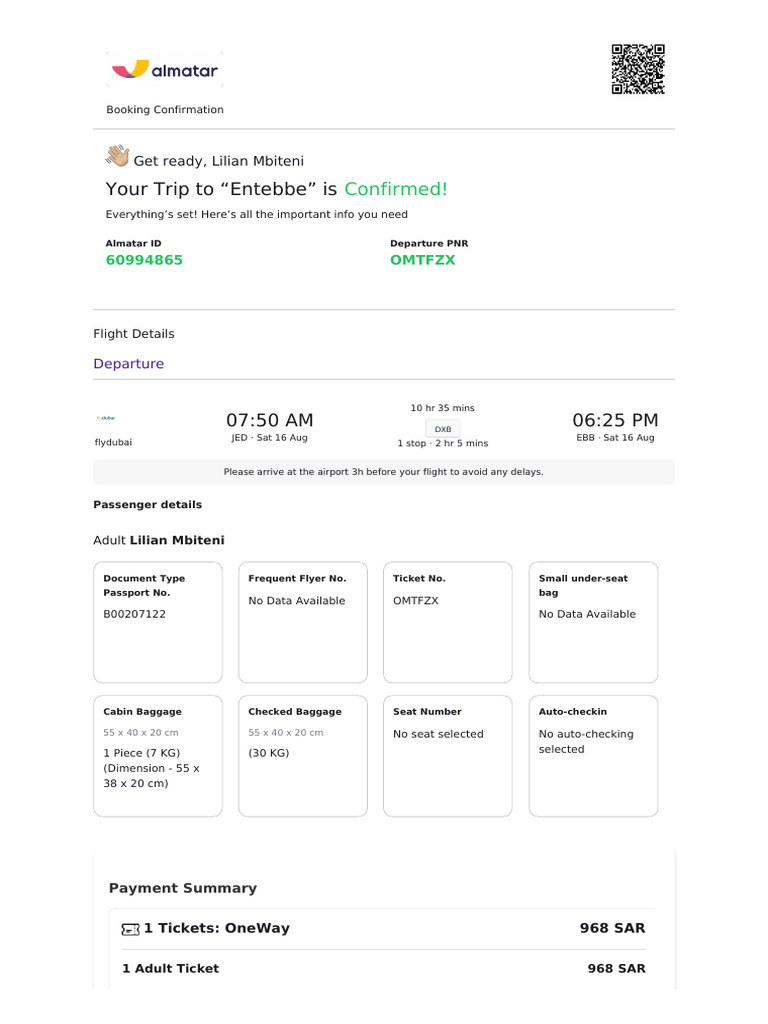768x1024 pixels.
Task: Click the Almatar ID 60994865
Action: coord(144,260)
